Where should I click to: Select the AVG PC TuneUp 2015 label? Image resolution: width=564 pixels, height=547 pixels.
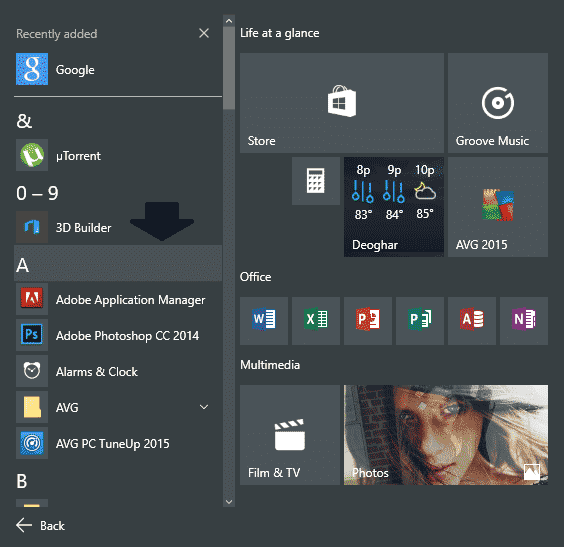tap(113, 444)
